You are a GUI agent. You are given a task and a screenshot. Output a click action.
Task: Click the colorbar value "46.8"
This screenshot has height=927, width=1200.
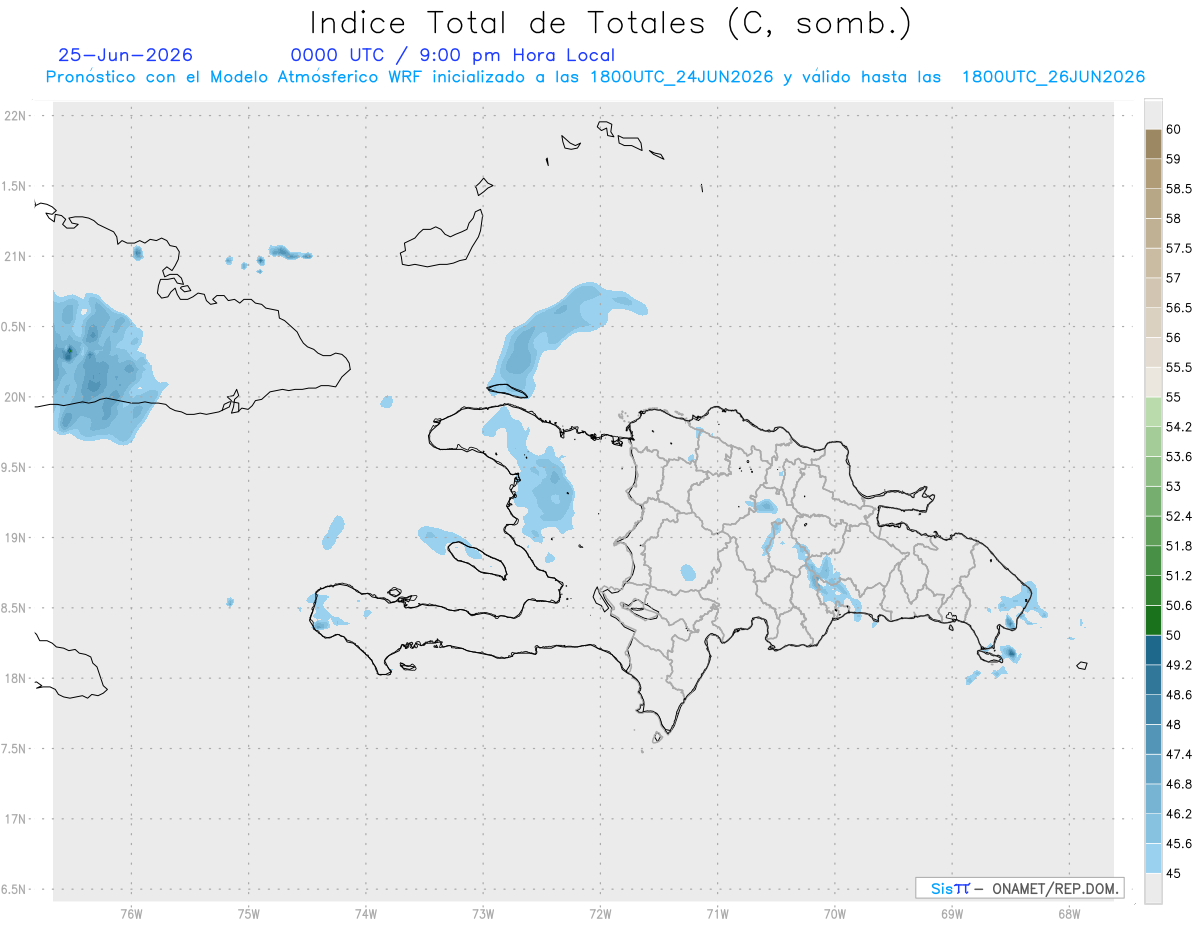pos(1179,784)
